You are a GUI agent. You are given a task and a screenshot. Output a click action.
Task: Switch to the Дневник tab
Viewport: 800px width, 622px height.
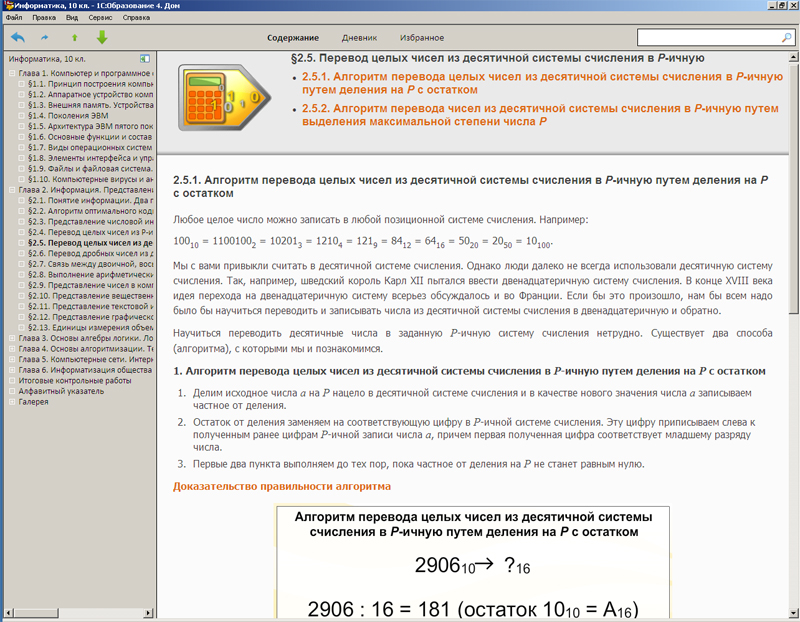point(359,38)
